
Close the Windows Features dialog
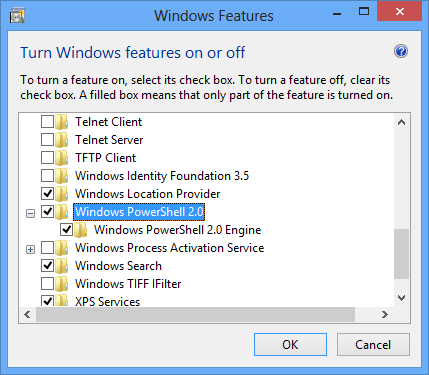[x=399, y=12]
